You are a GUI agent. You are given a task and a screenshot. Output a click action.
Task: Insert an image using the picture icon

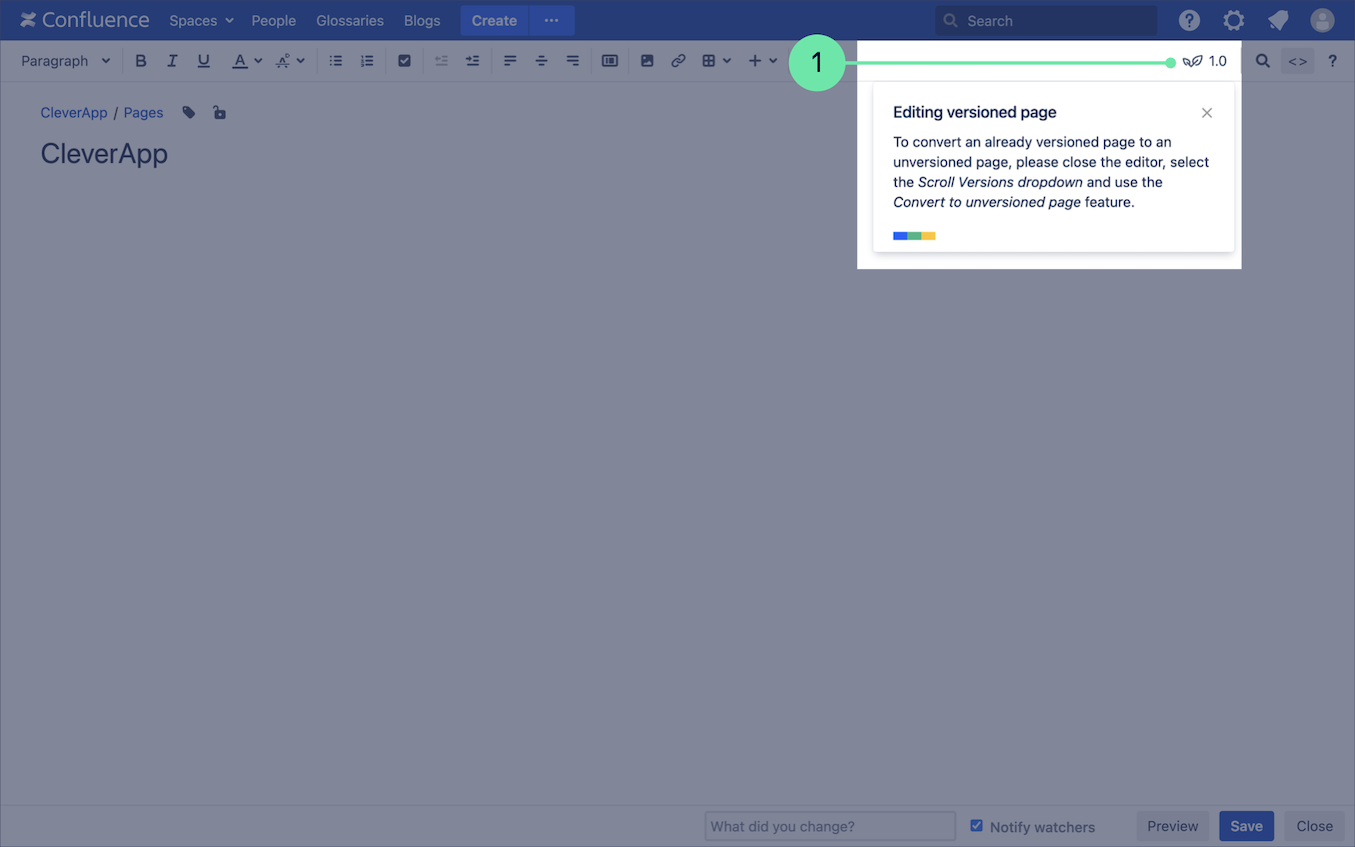tap(647, 61)
